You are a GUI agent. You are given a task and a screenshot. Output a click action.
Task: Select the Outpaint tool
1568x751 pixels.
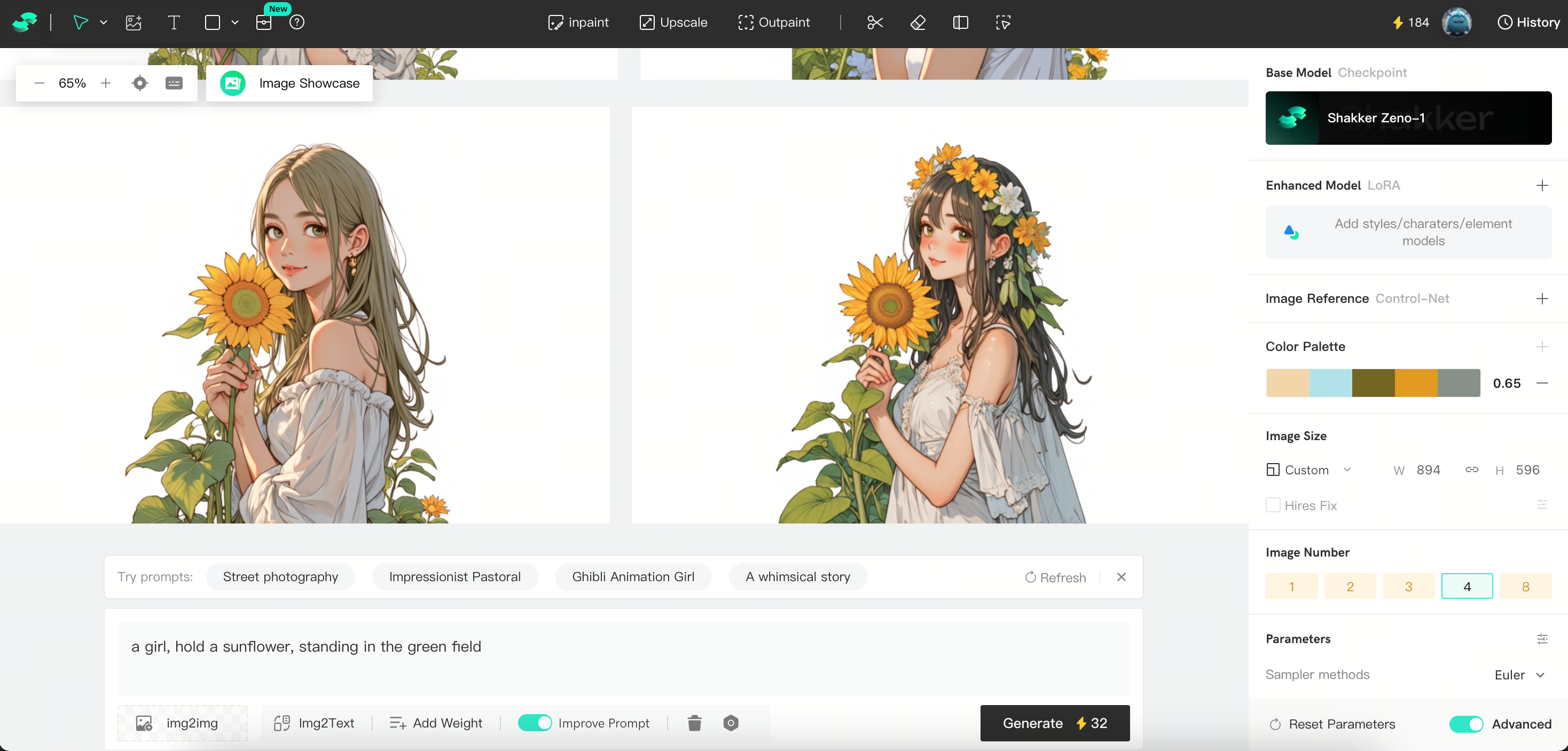click(x=774, y=22)
